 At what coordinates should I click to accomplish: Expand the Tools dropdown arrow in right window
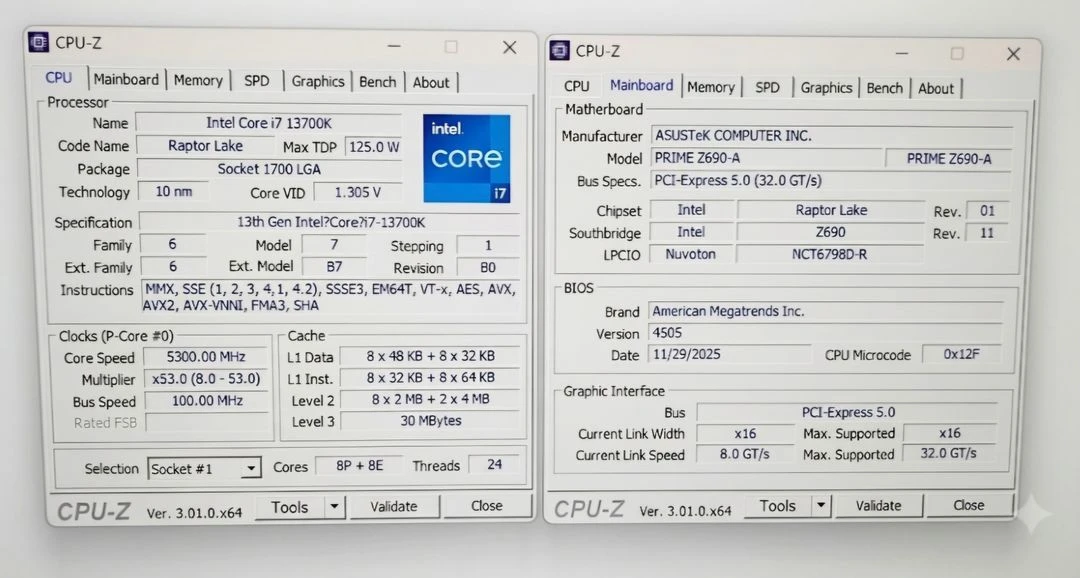tap(821, 506)
